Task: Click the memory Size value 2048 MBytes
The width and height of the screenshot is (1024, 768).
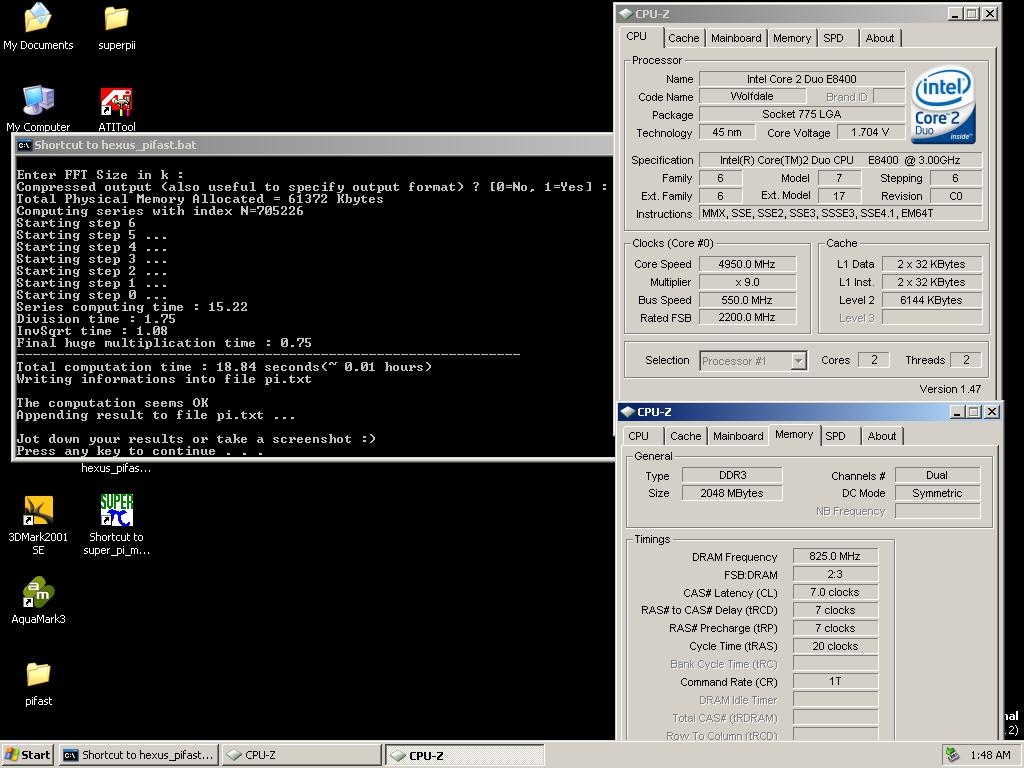Action: tap(732, 493)
